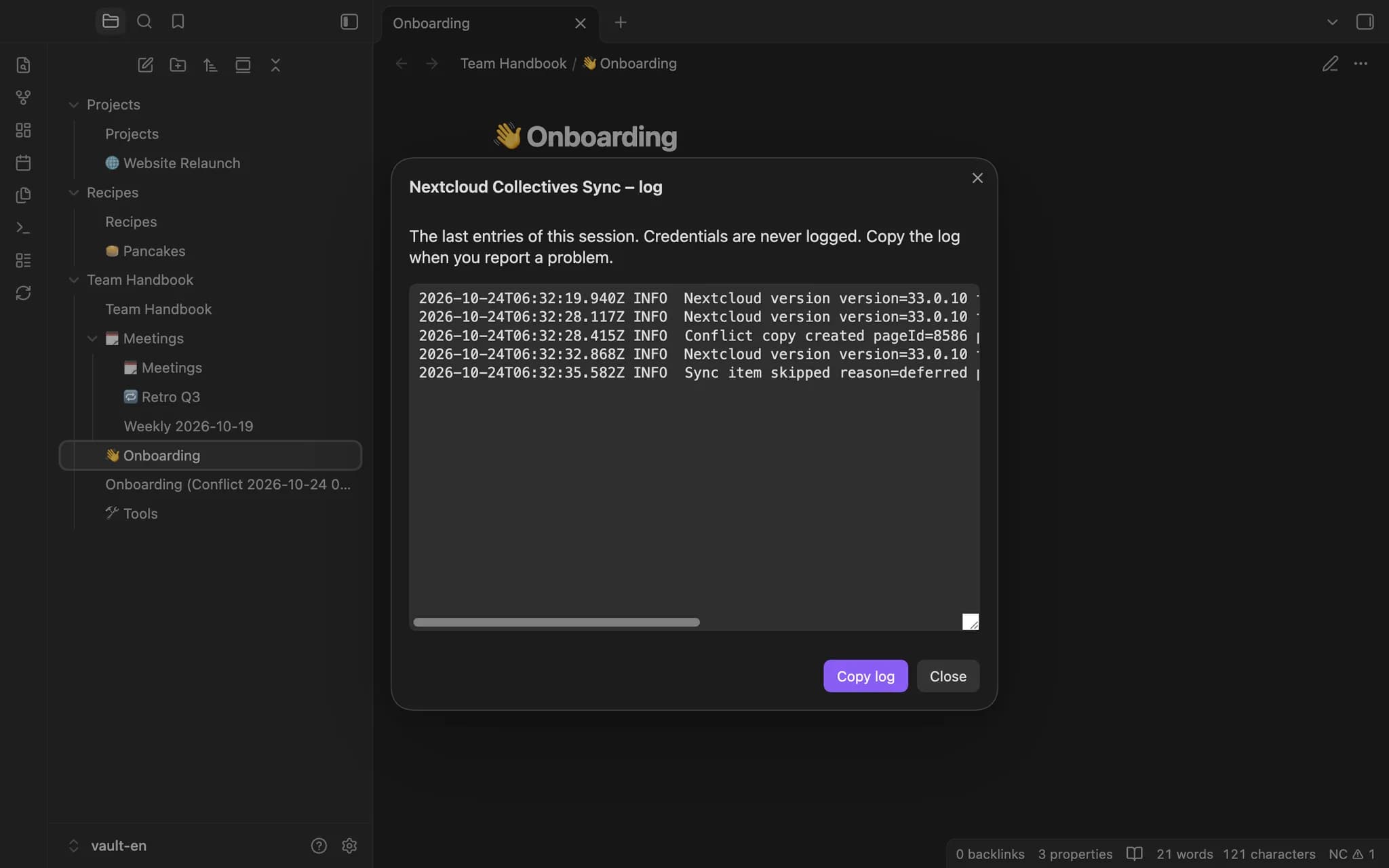The image size is (1389, 868).
Task: Open the help question mark icon
Action: coord(319,846)
